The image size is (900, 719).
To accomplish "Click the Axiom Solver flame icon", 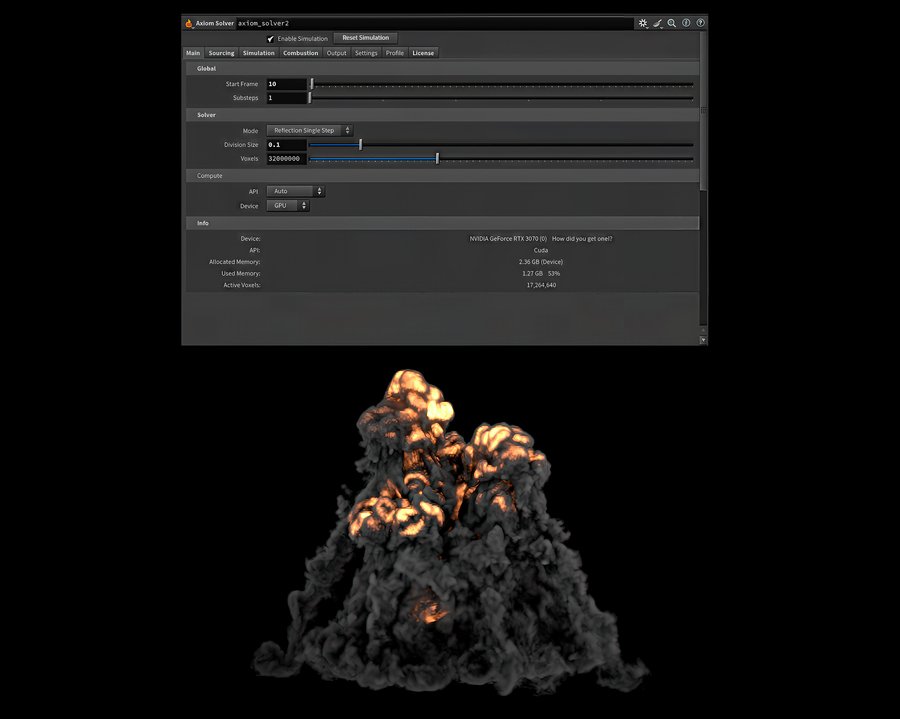I will [x=189, y=23].
